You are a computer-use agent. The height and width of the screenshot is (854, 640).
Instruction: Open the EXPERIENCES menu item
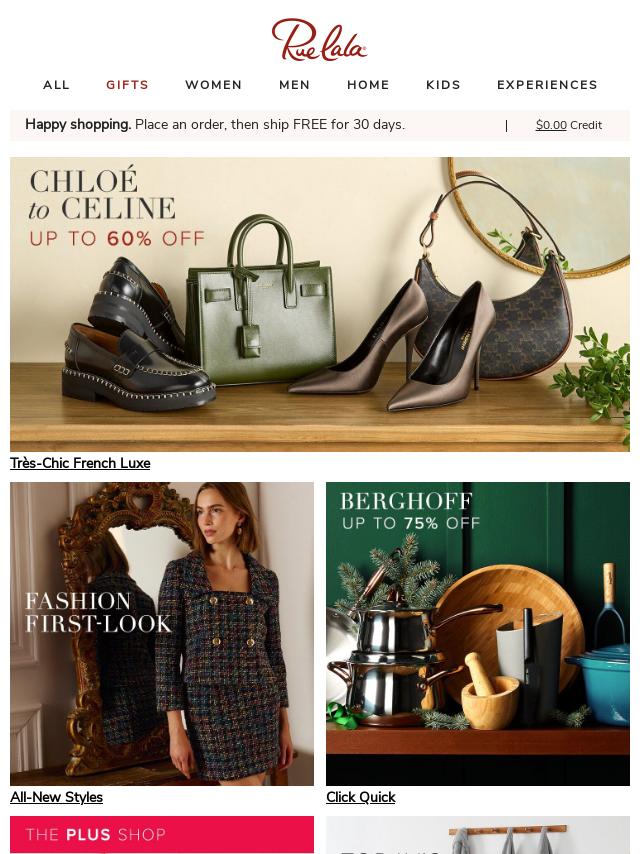[547, 85]
